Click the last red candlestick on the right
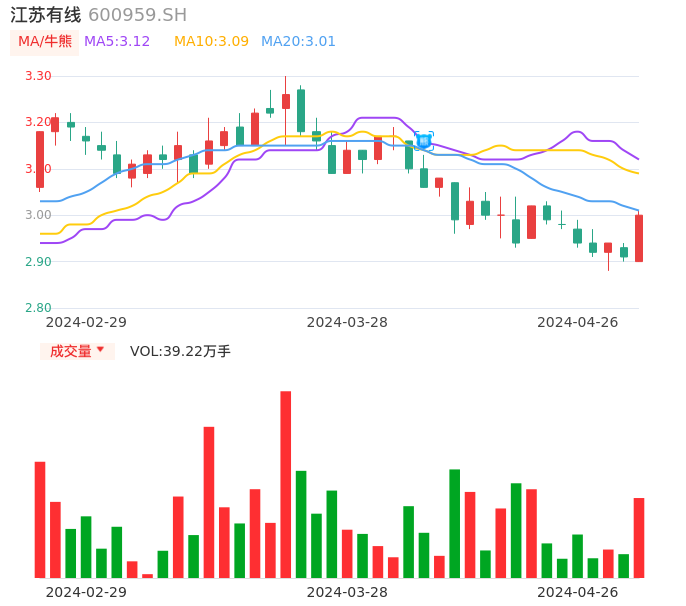686x606 pixels. click(639, 238)
